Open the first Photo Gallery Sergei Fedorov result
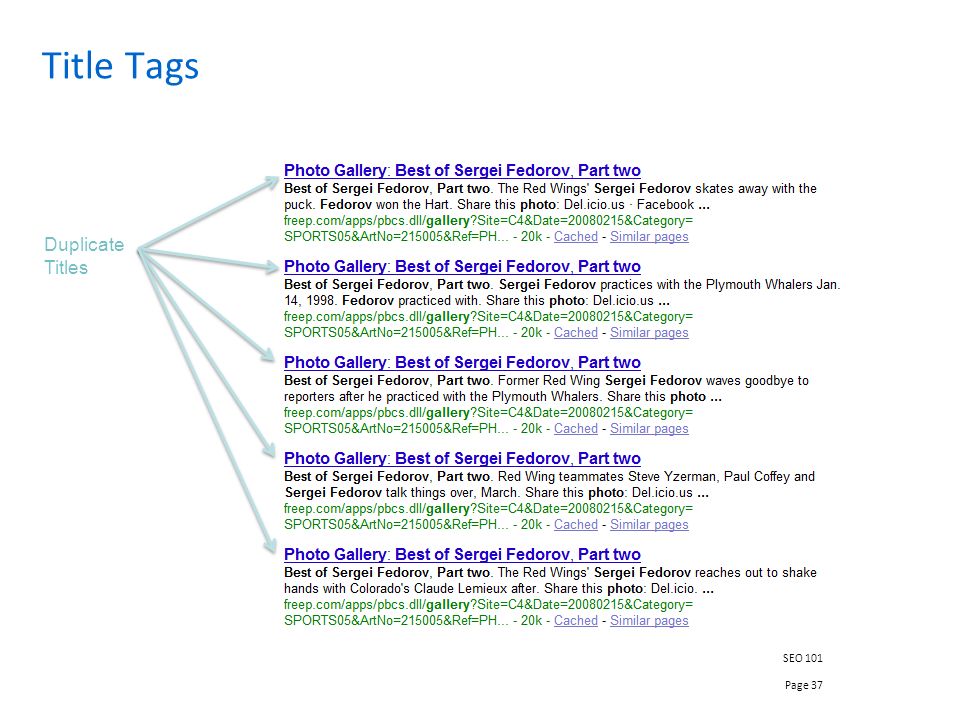This screenshot has height=720, width=960. [462, 170]
